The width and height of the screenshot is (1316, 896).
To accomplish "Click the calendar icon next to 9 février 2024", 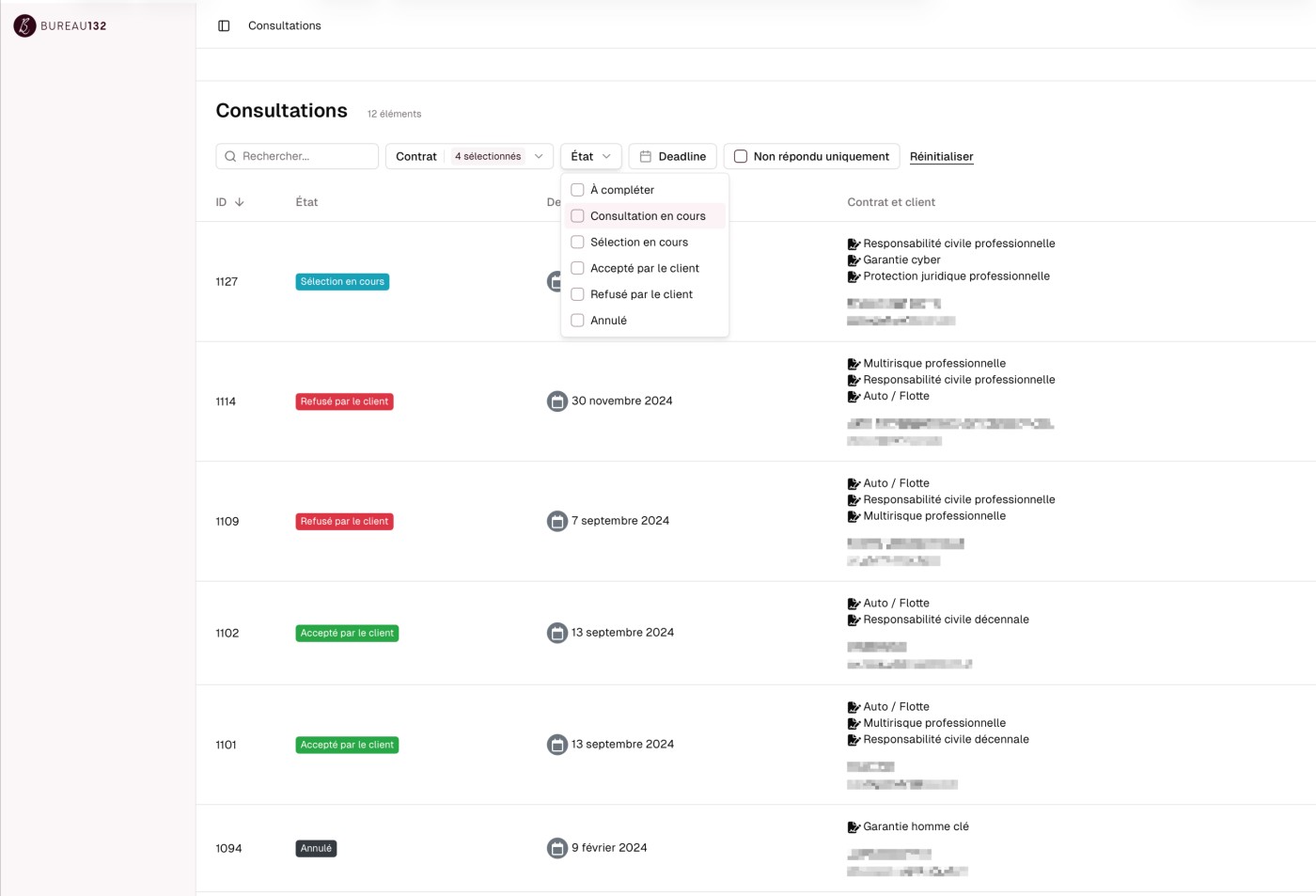I will (x=556, y=847).
